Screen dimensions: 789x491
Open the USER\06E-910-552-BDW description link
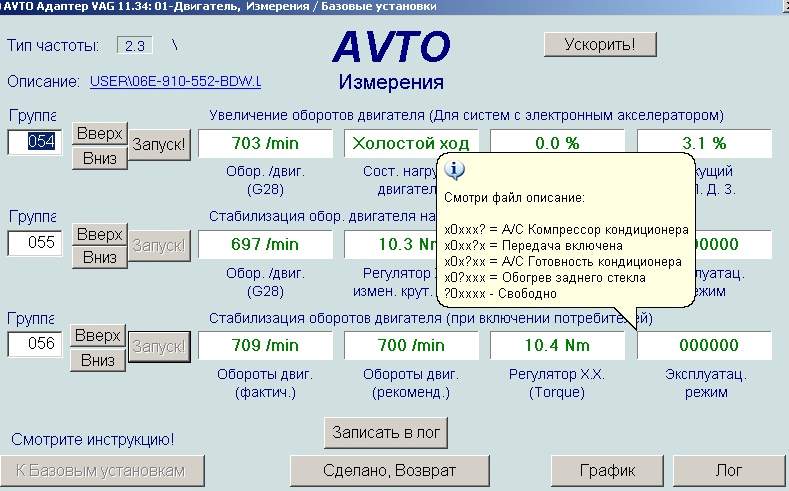pos(175,81)
